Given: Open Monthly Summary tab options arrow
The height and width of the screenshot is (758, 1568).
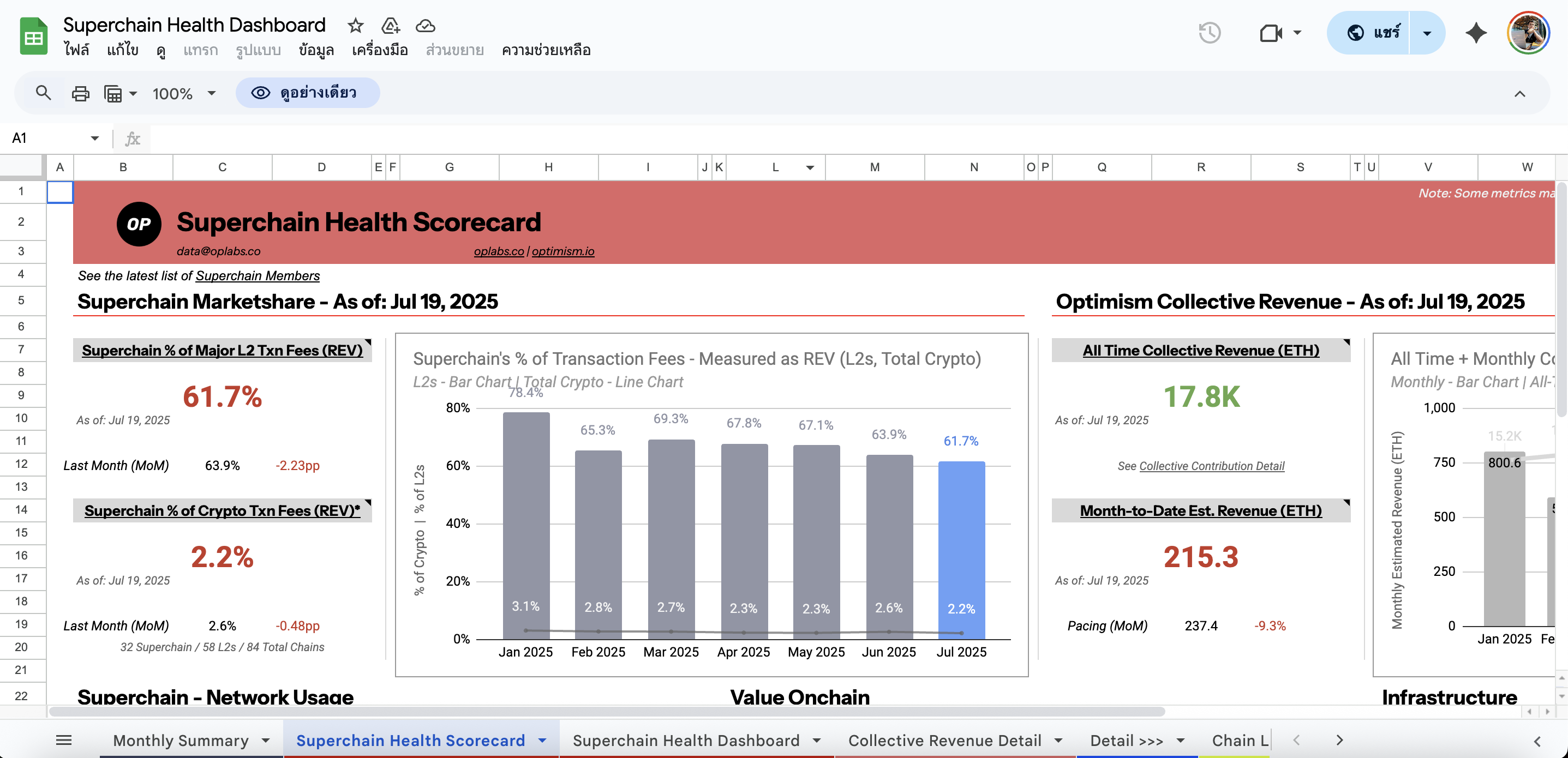Looking at the screenshot, I should tap(265, 741).
